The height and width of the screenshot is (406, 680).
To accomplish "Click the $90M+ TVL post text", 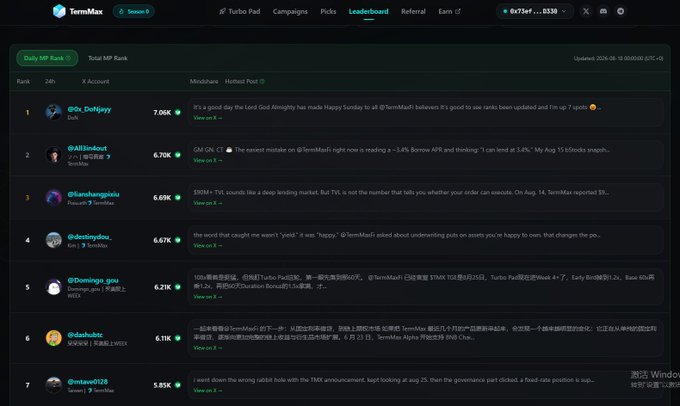I will pyautogui.click(x=401, y=192).
